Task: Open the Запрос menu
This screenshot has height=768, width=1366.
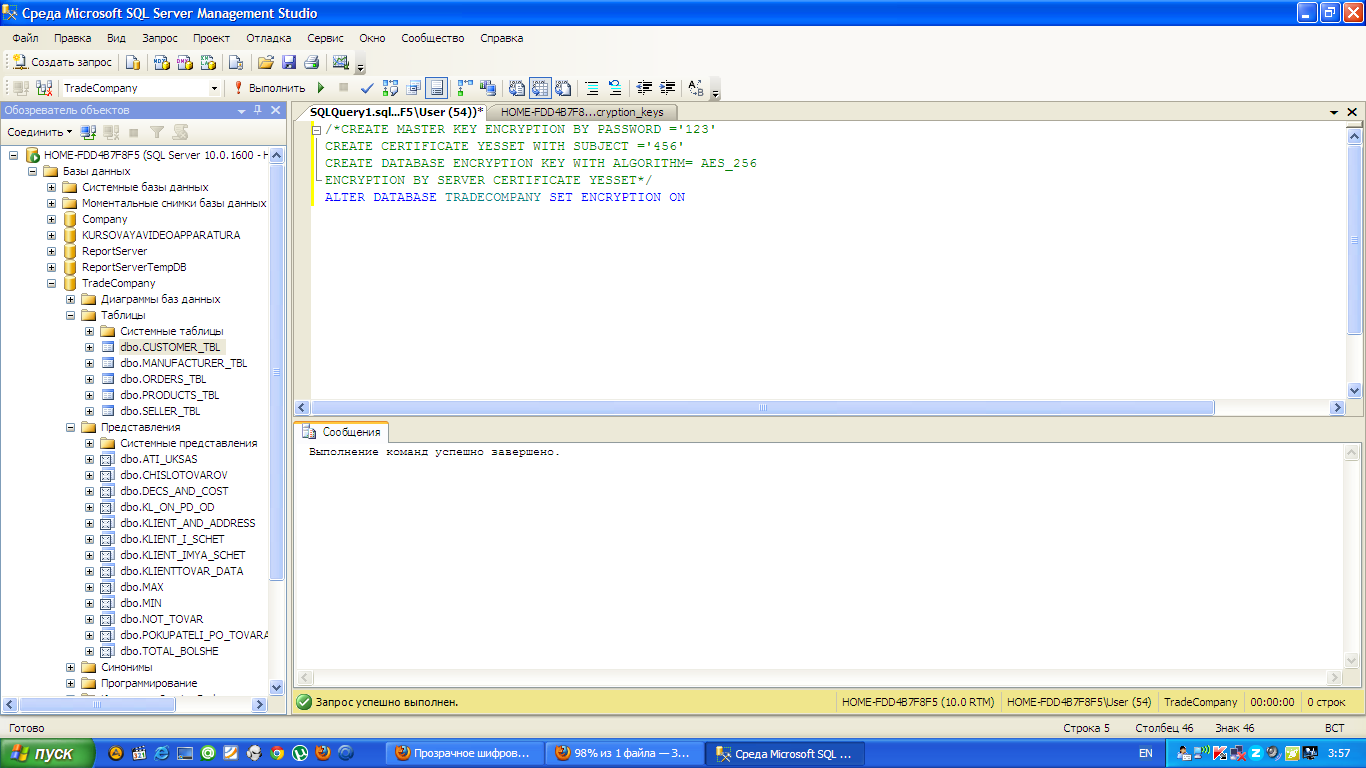Action: click(x=160, y=38)
